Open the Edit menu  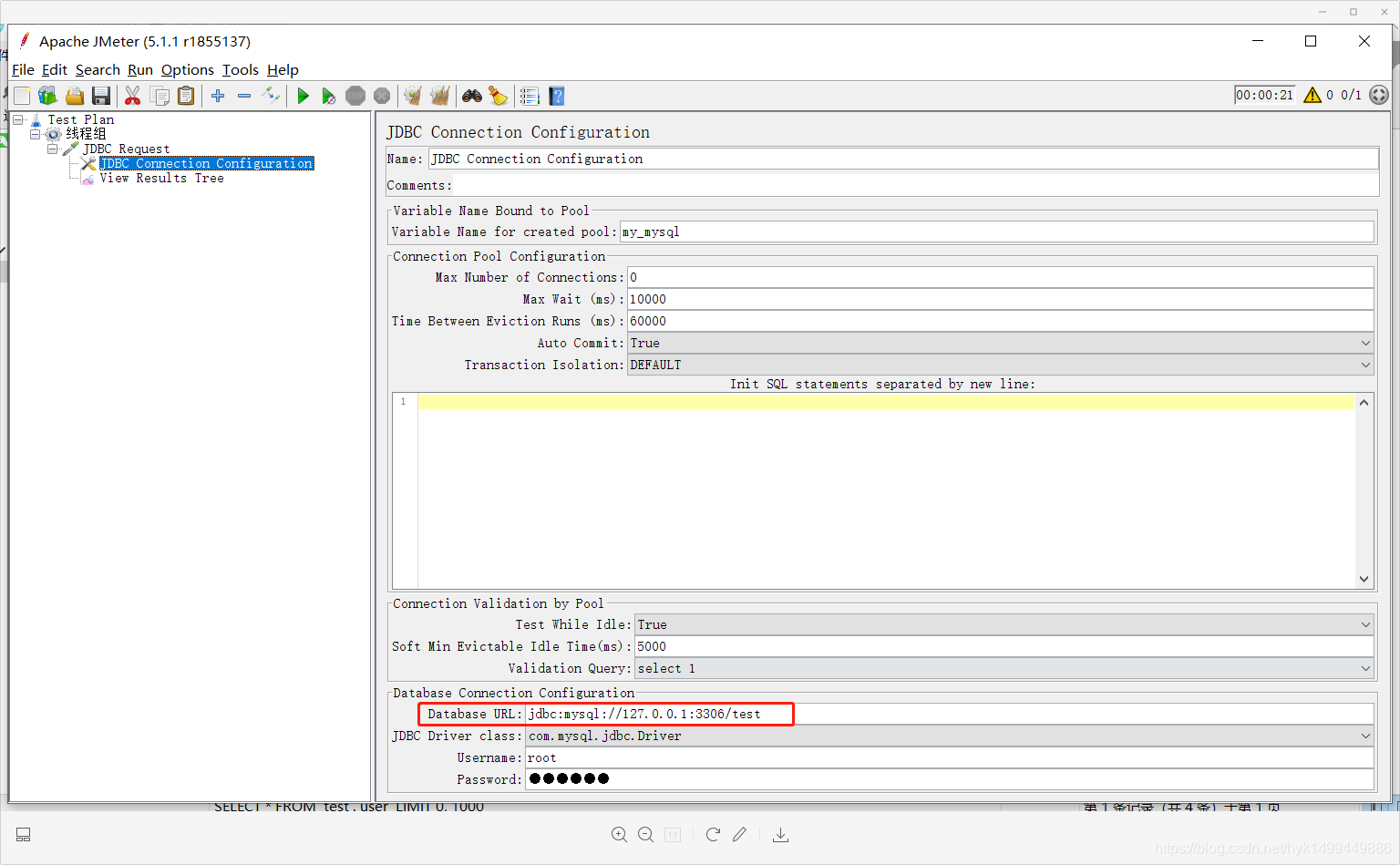(x=55, y=70)
